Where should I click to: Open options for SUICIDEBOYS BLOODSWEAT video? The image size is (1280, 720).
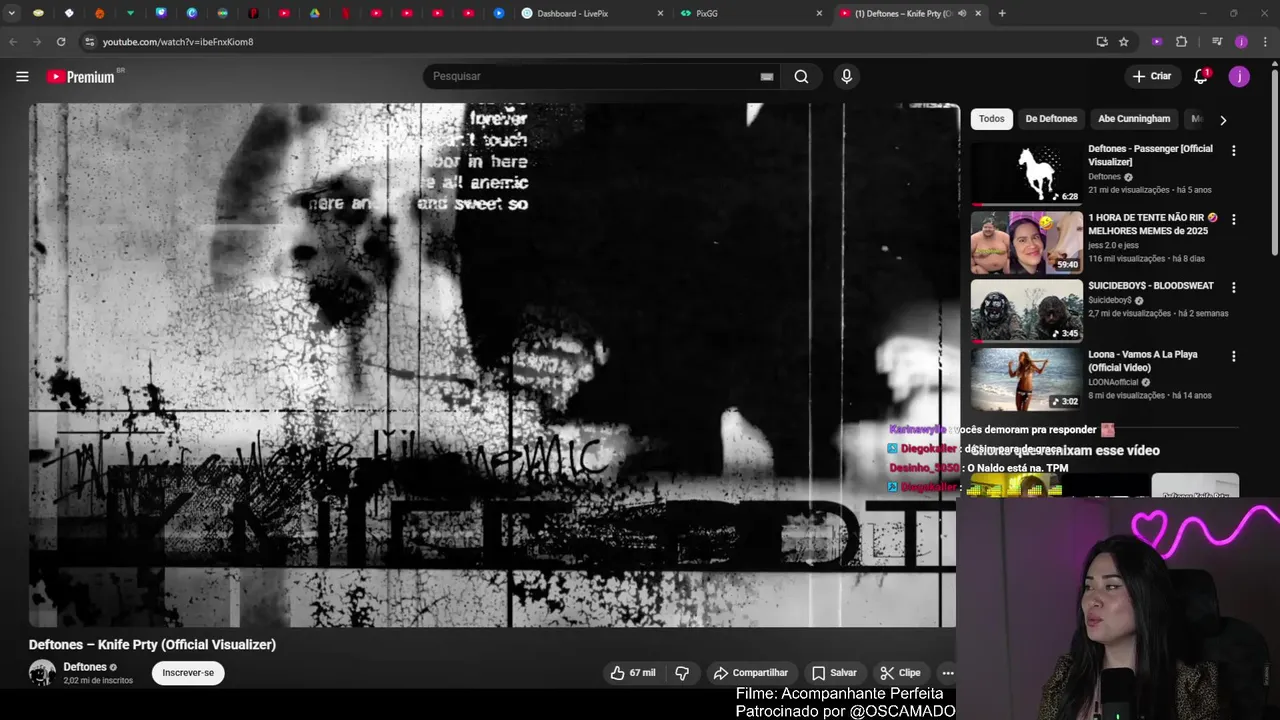tap(1233, 287)
